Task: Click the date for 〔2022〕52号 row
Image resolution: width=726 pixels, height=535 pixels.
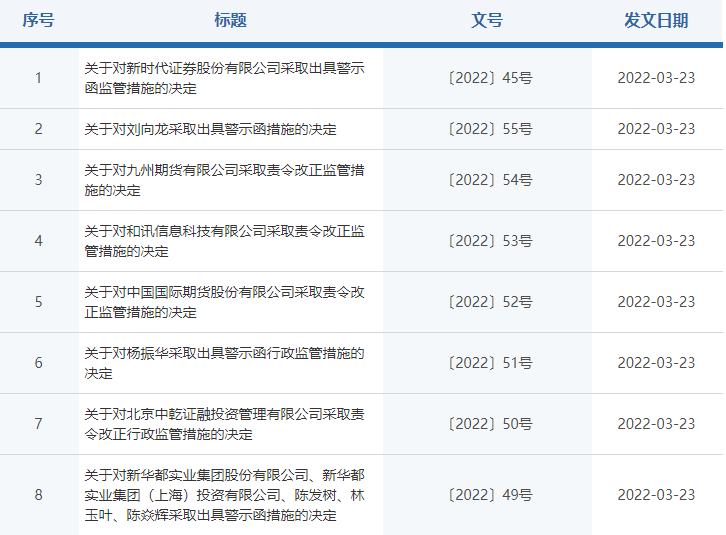Action: tap(657, 302)
